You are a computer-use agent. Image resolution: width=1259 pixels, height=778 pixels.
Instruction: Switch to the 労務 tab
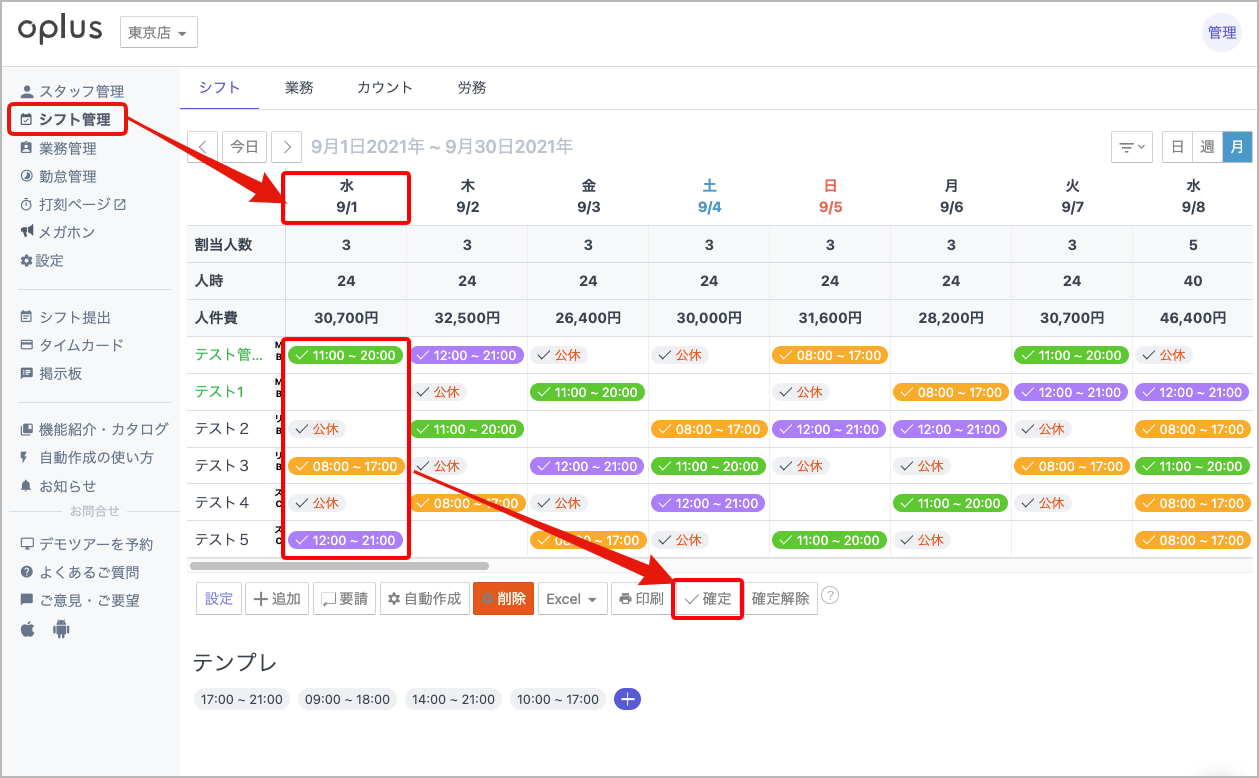(472, 87)
